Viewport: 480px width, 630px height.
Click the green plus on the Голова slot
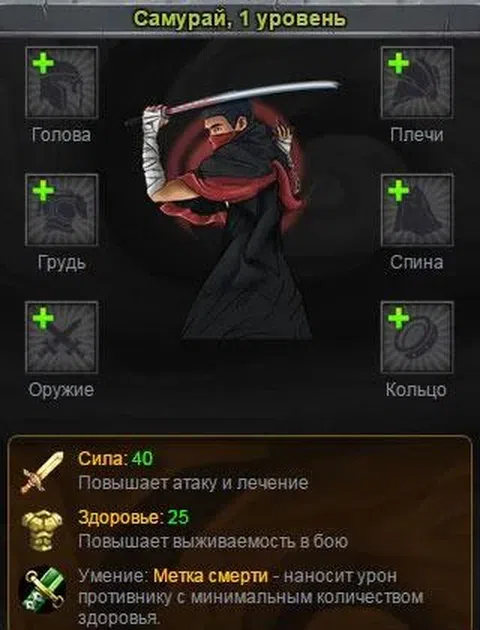pos(43,65)
